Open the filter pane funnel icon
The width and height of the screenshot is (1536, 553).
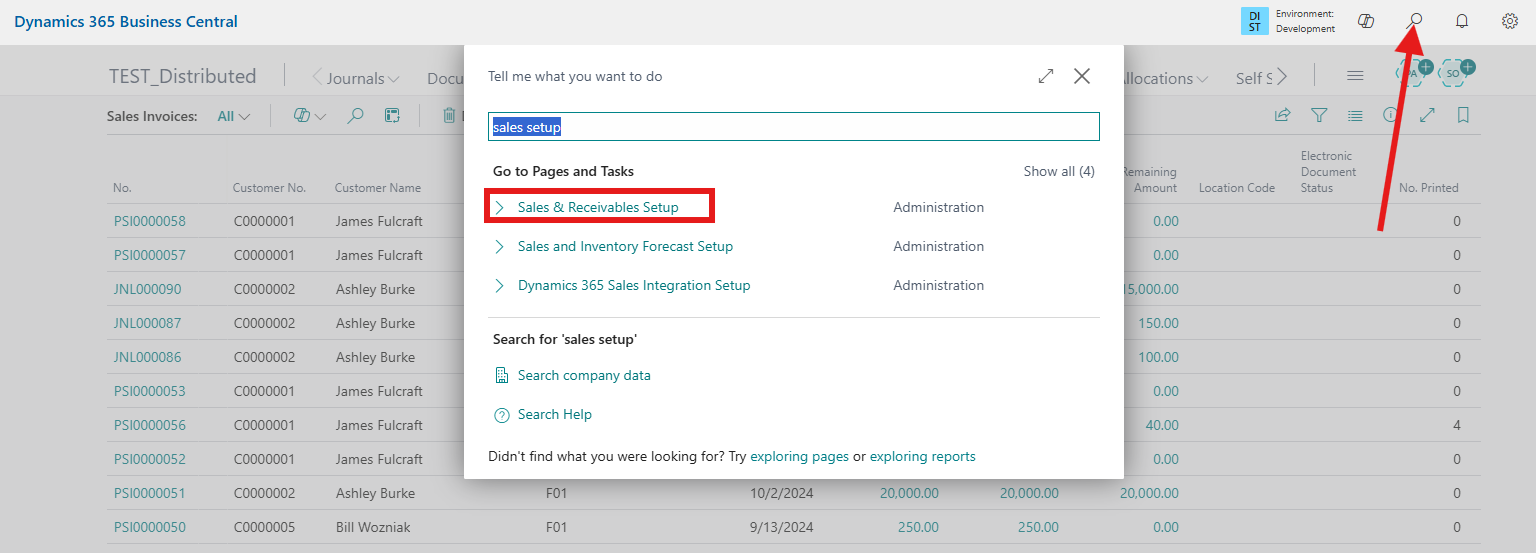(1319, 116)
